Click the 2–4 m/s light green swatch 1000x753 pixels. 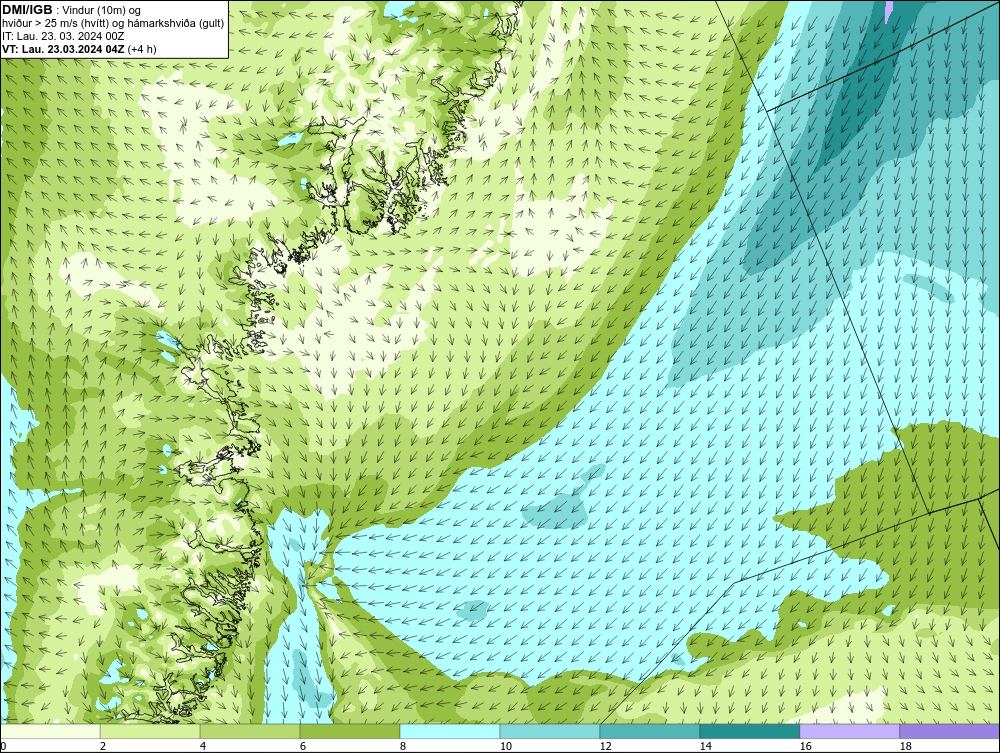pos(150,731)
